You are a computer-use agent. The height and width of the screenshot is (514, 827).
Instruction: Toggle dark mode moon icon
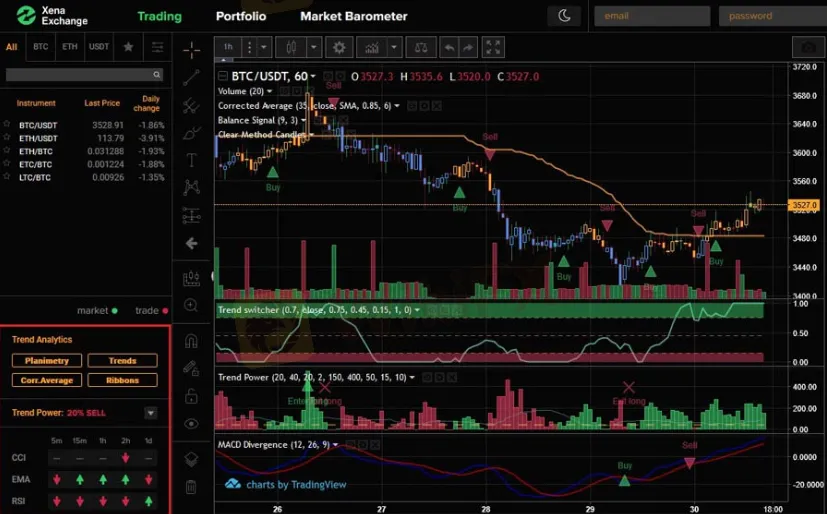(564, 16)
